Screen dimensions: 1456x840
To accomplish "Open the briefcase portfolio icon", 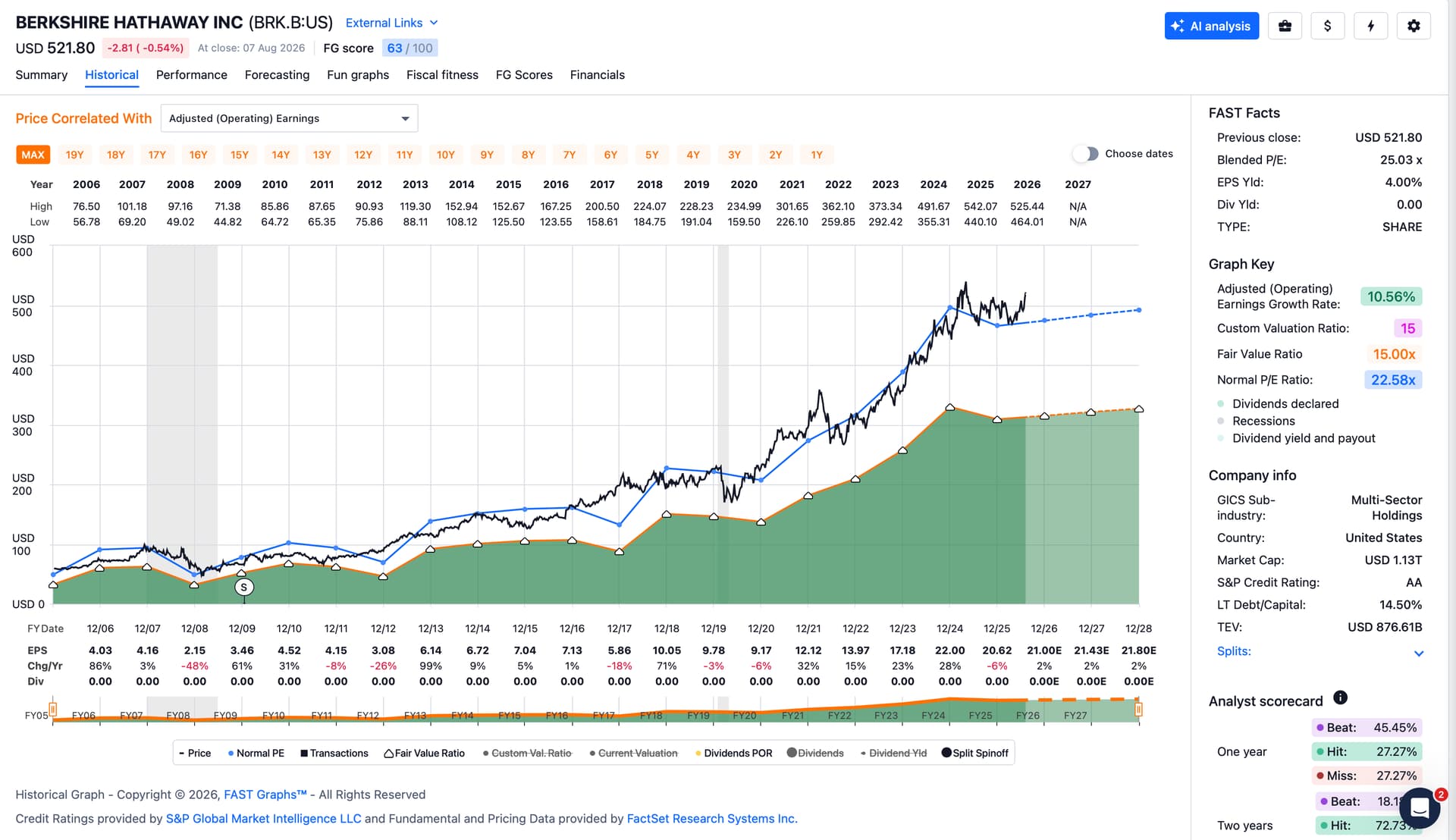I will (1285, 26).
